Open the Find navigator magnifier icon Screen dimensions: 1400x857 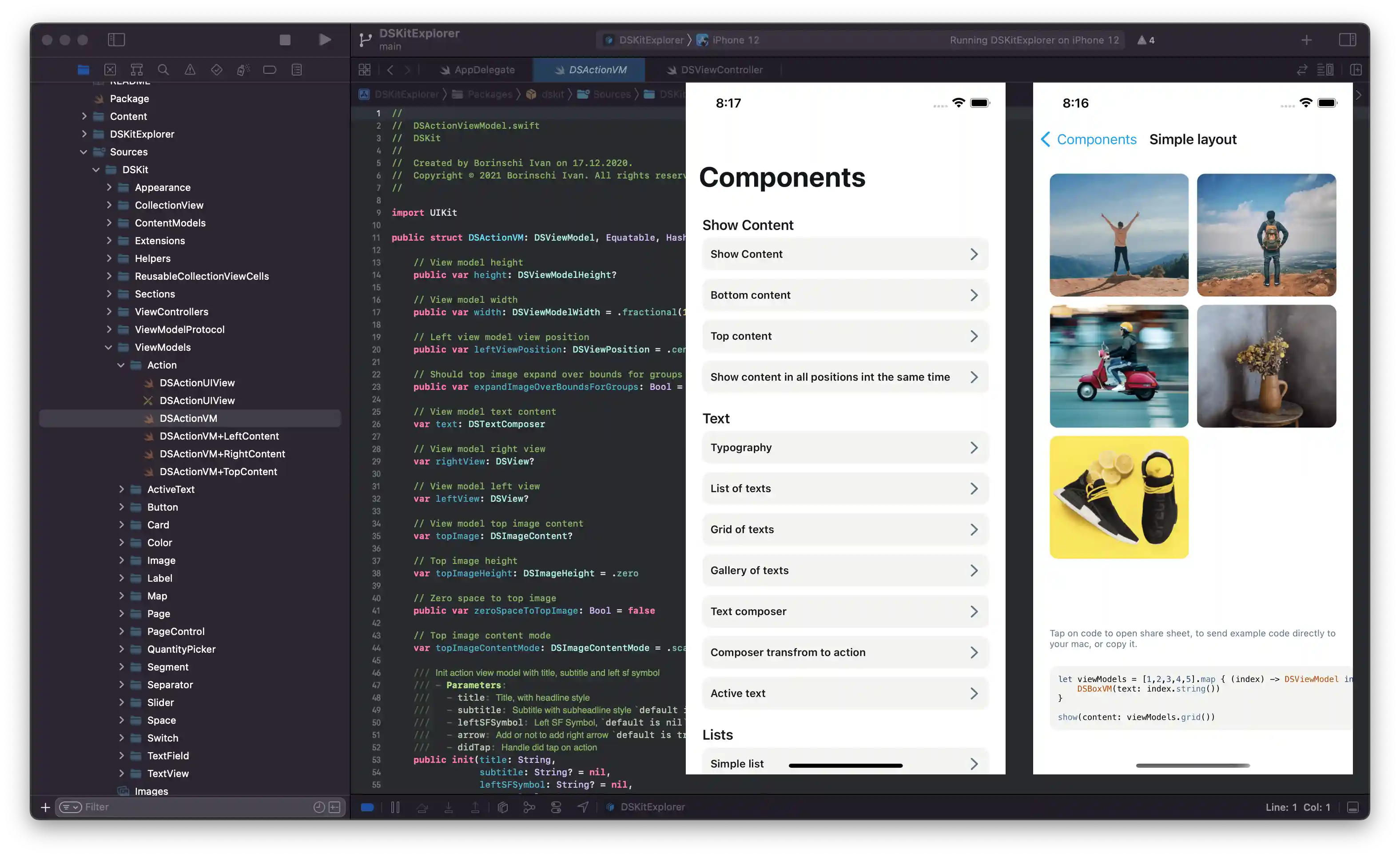pos(163,70)
